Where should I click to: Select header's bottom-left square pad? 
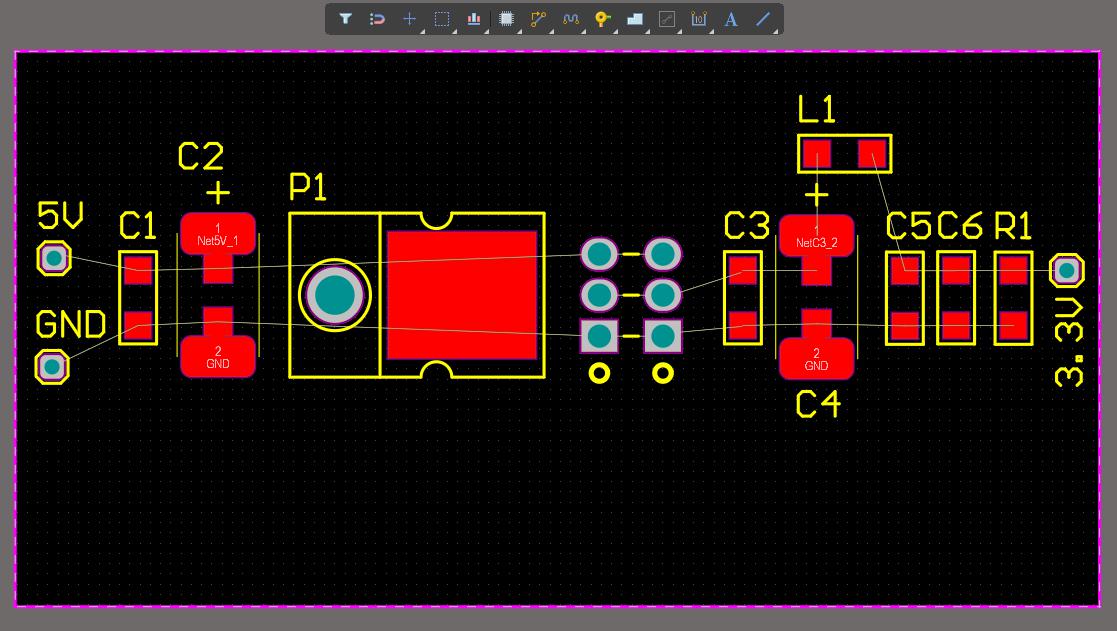(x=599, y=336)
